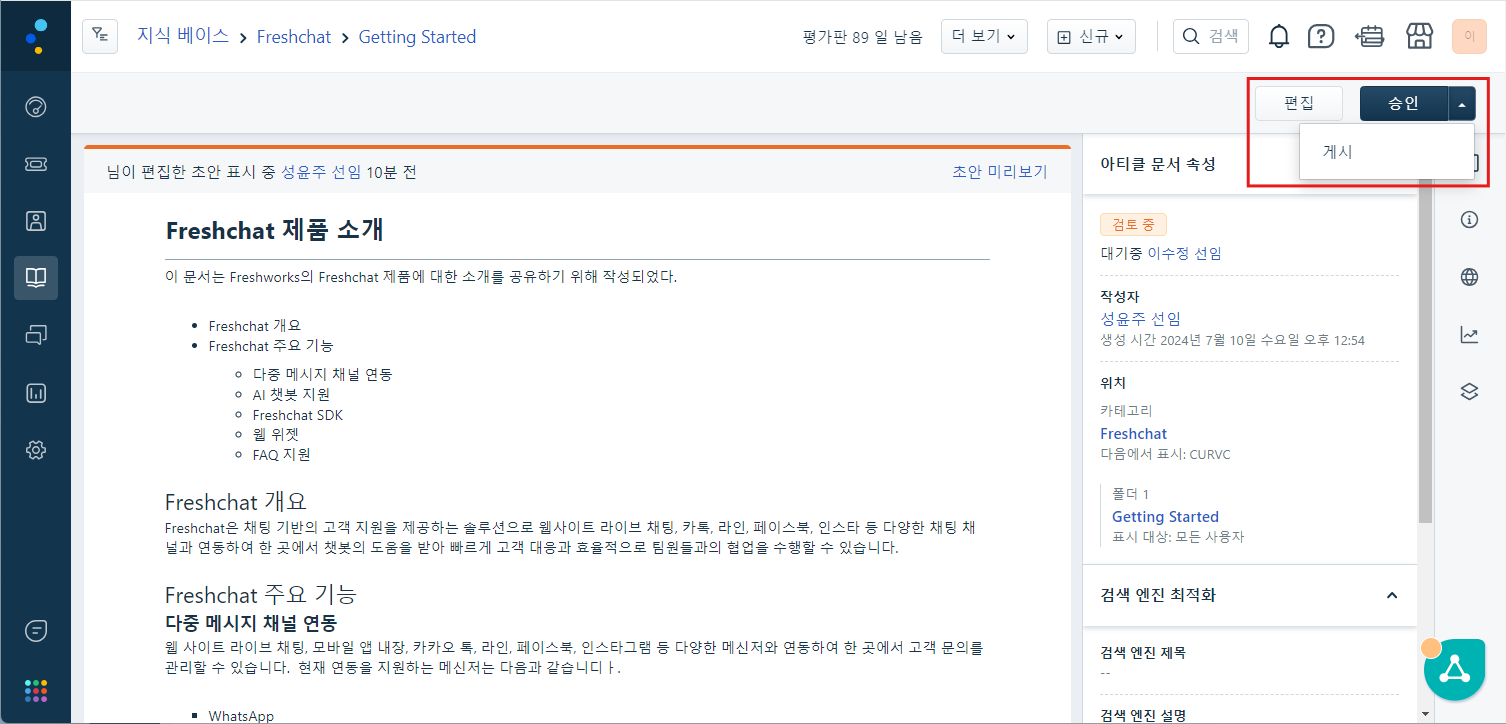This screenshot has height=724, width=1506.
Task: Open the 더 보기 dropdown
Action: pos(984,37)
